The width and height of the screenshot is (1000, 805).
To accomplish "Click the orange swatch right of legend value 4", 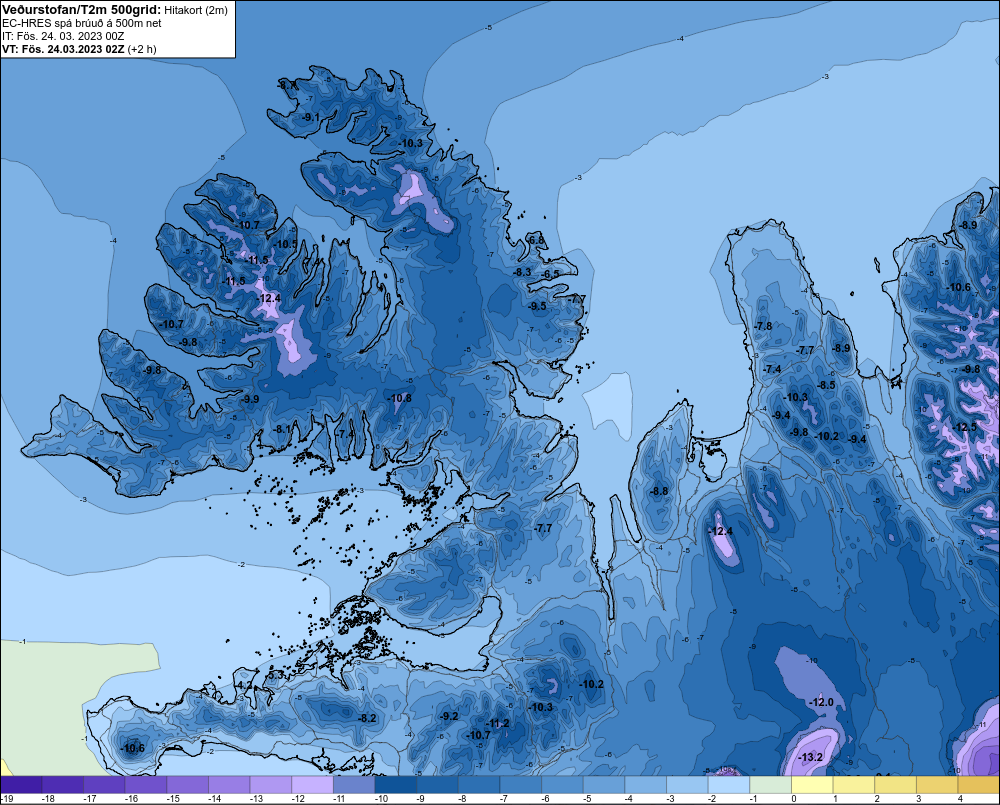I will (979, 784).
